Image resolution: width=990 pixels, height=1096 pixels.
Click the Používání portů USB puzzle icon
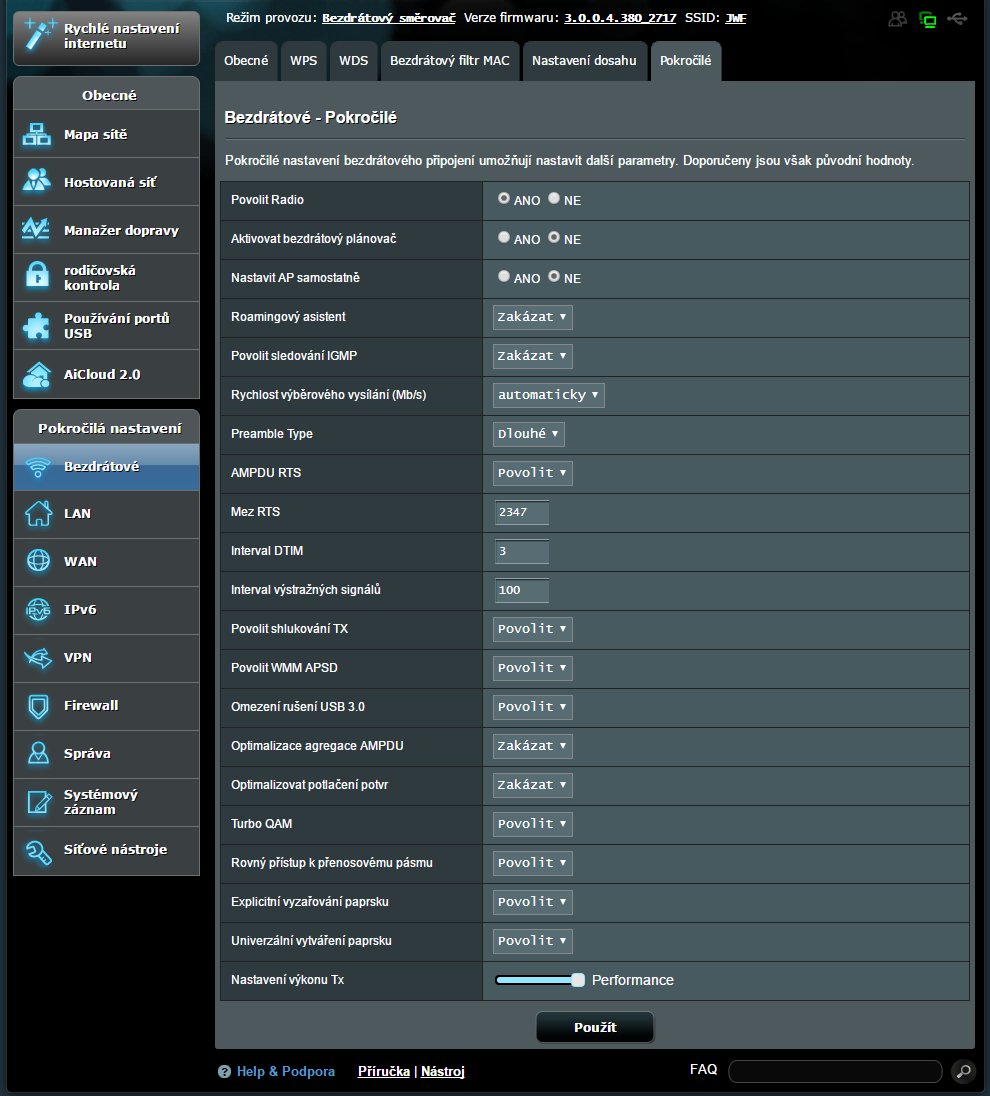(x=37, y=326)
